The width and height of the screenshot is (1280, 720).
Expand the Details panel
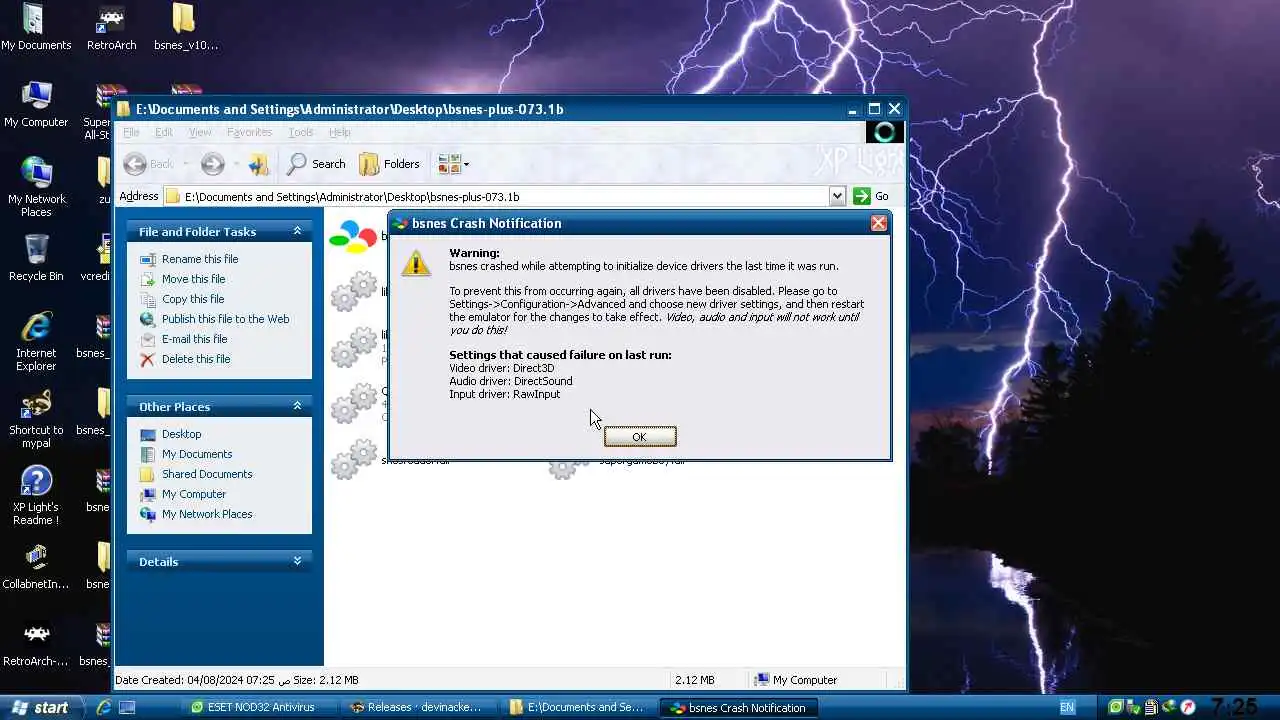click(x=297, y=561)
